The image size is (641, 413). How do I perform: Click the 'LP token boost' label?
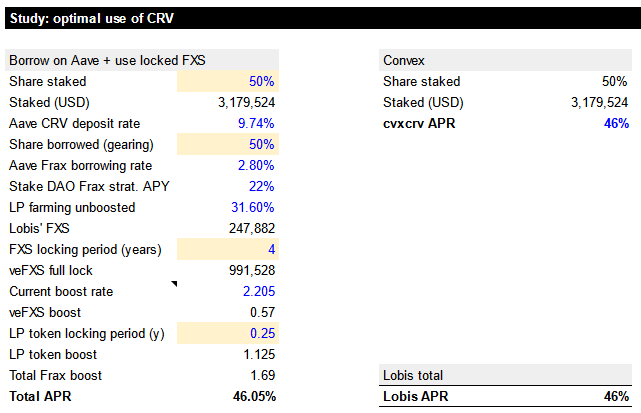point(53,355)
